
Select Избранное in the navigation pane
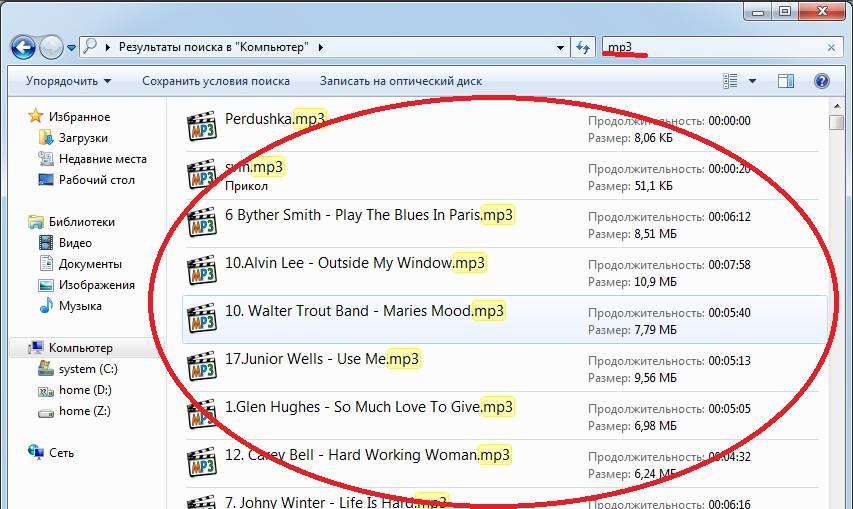tap(79, 117)
